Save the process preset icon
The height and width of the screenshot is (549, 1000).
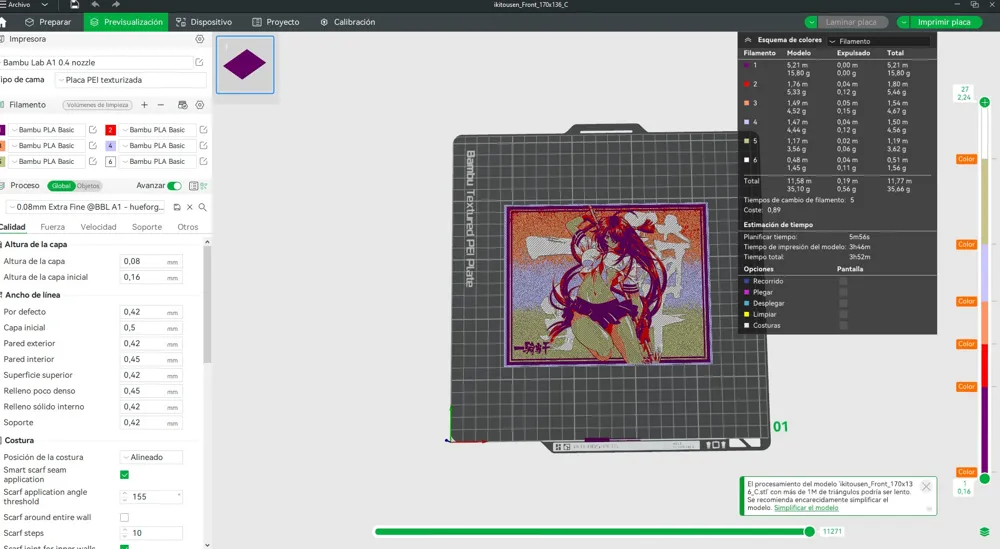point(177,207)
